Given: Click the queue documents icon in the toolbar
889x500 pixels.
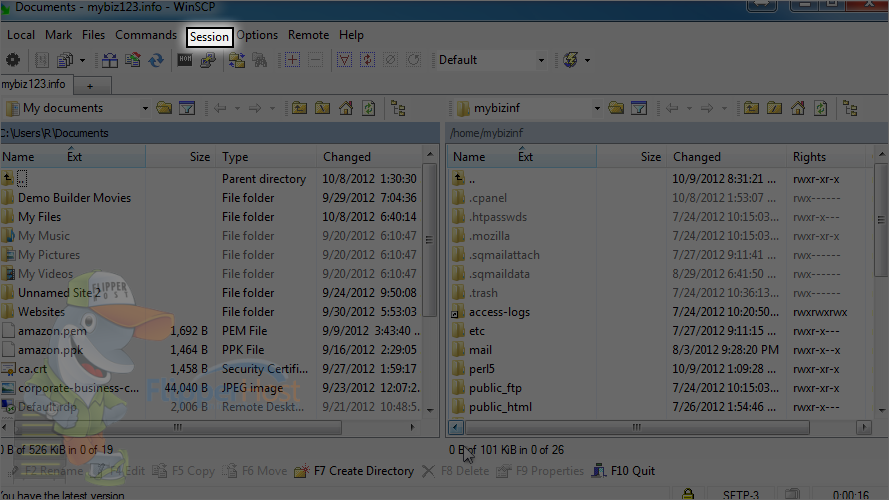Looking at the screenshot, I should pyautogui.click(x=65, y=60).
